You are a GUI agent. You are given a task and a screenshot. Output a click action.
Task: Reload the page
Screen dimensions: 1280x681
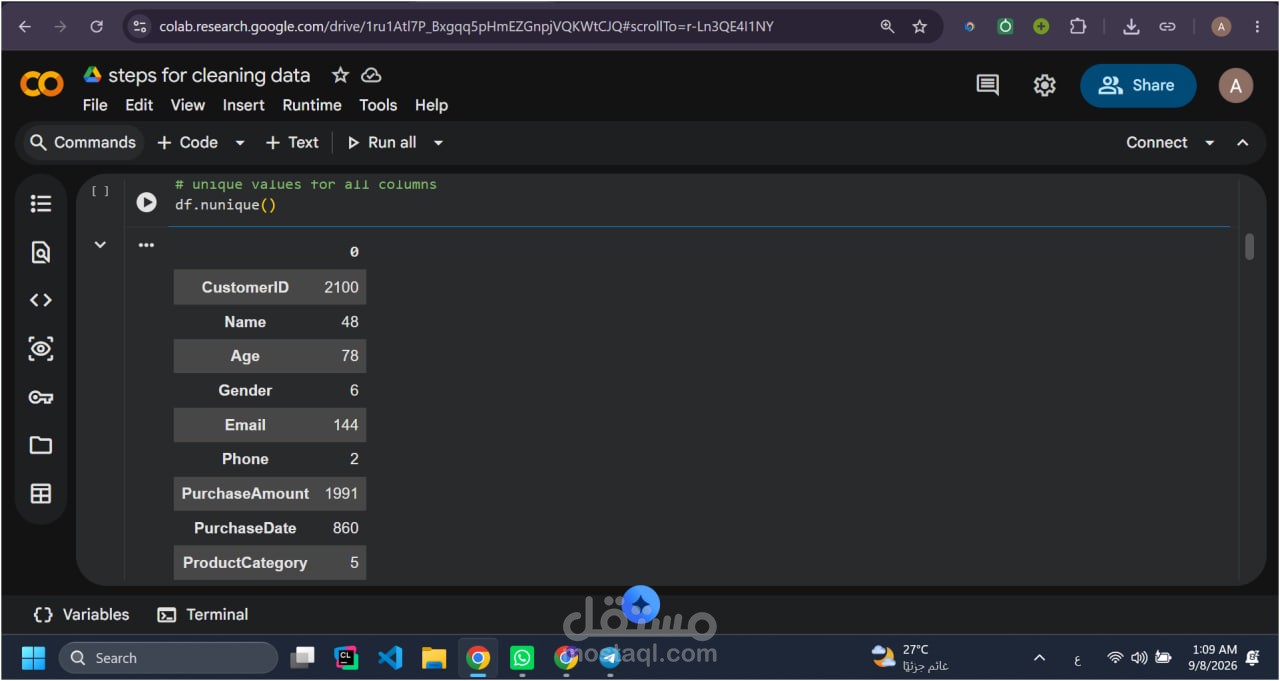97,27
